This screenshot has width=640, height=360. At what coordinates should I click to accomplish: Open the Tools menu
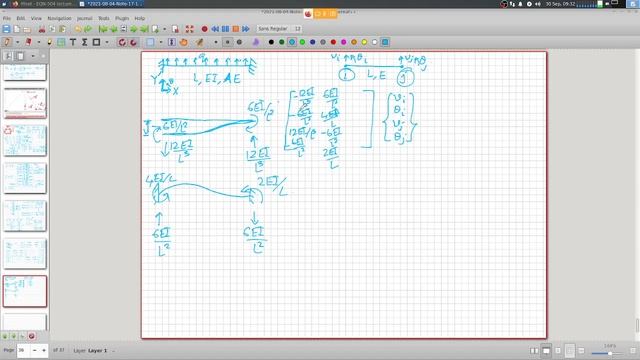pos(104,18)
